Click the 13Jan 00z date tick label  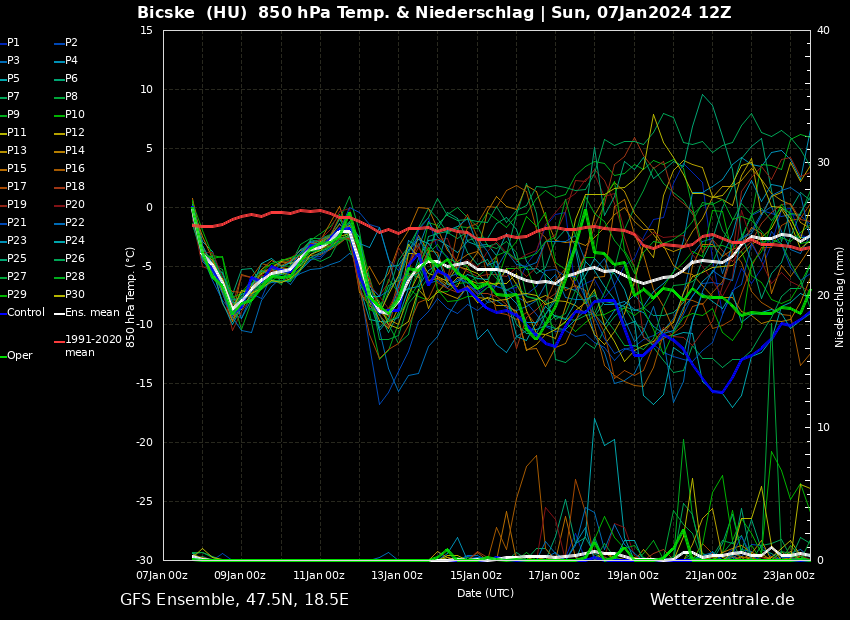click(397, 575)
